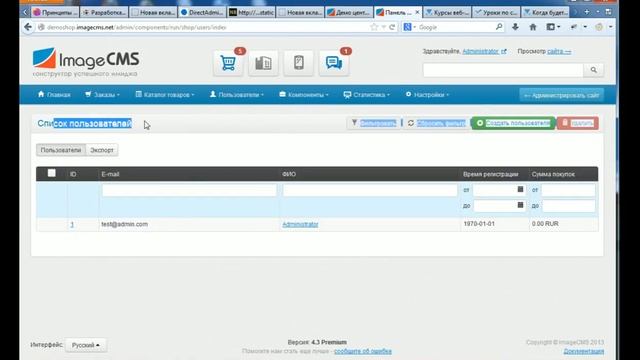This screenshot has height=360, width=640.
Task: Switch to the Демо центр browser tab
Action: click(349, 12)
